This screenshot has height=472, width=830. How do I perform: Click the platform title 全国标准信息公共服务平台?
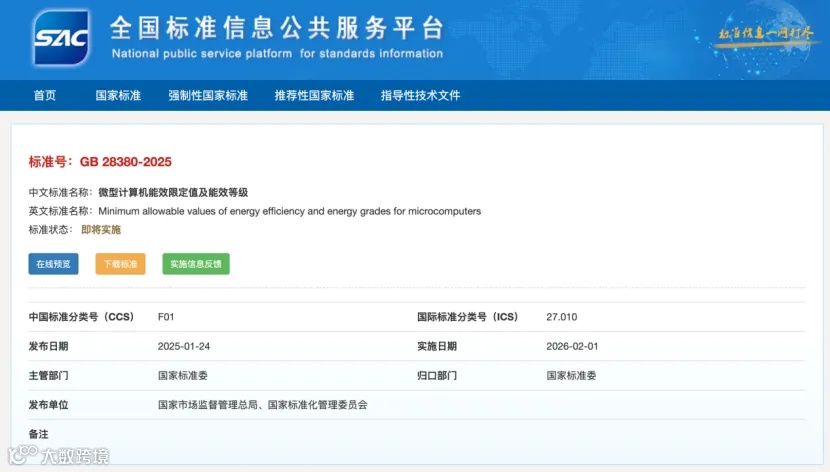[277, 28]
